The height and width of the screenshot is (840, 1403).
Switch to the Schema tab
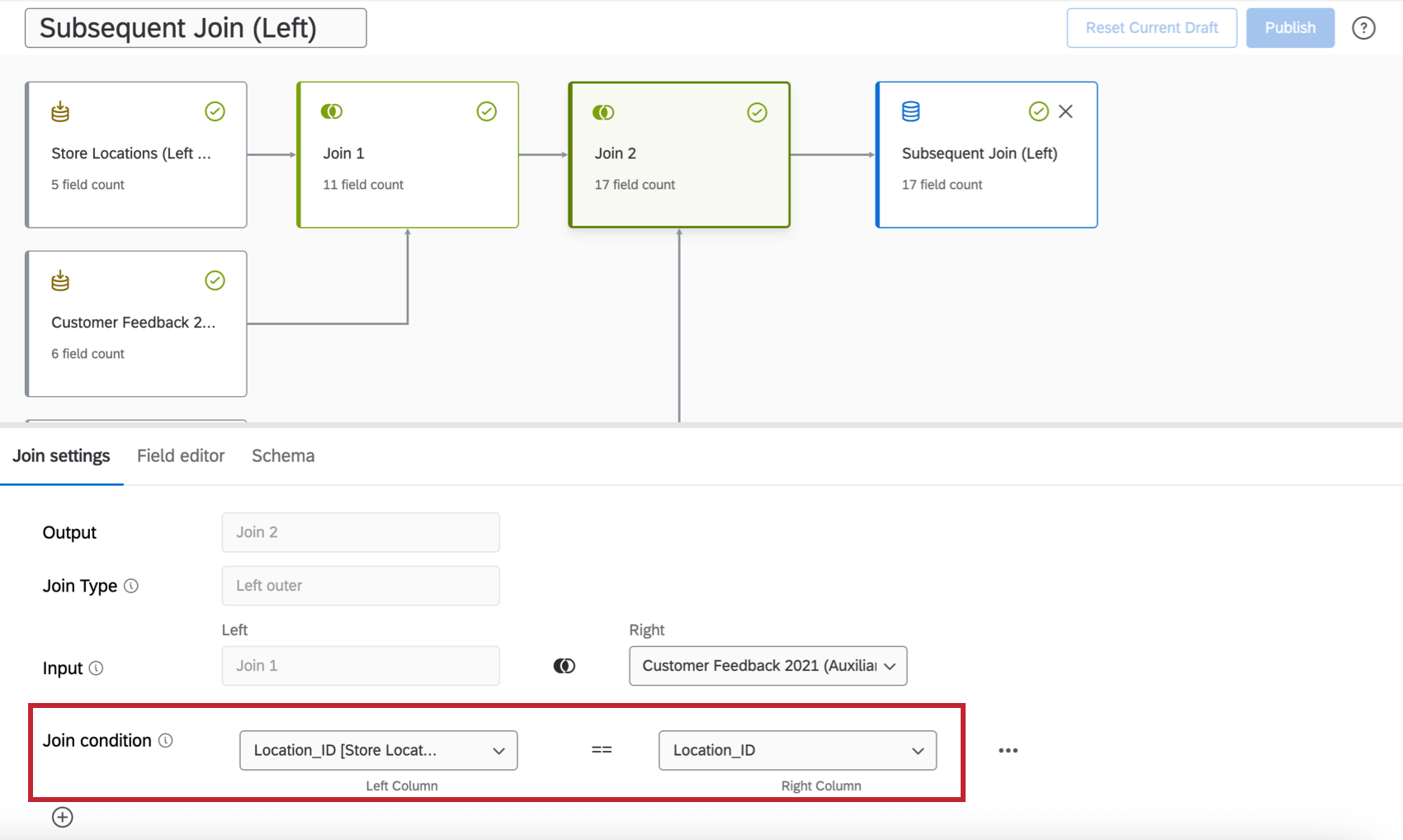[283, 455]
